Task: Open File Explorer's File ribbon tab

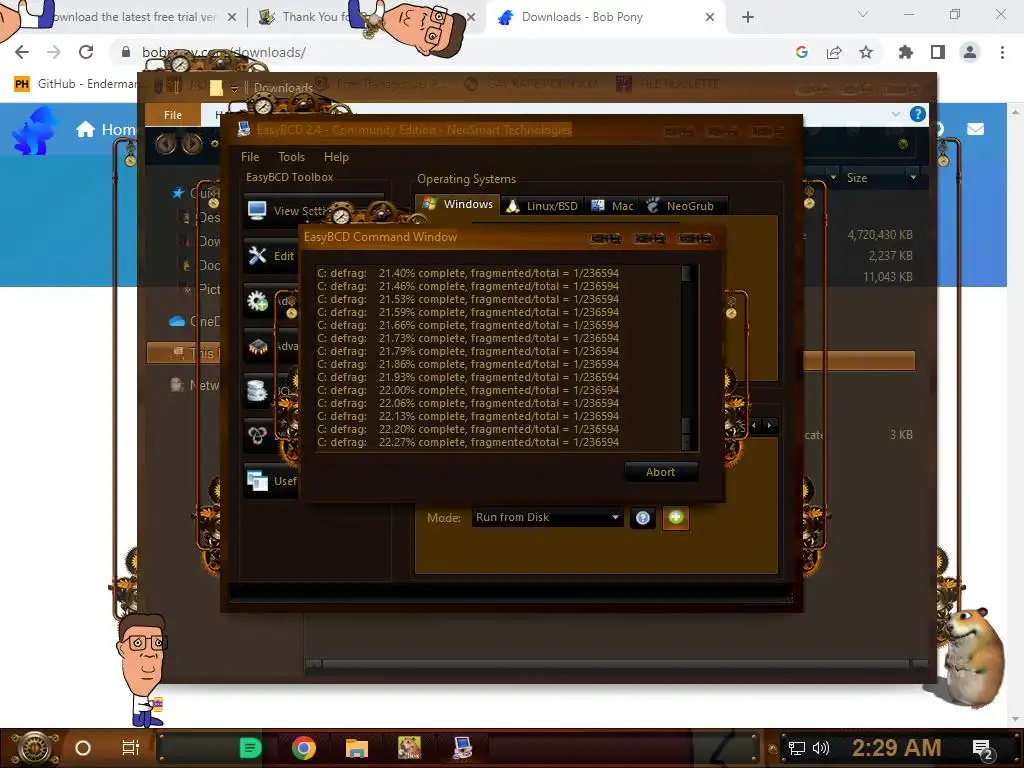Action: (173, 115)
